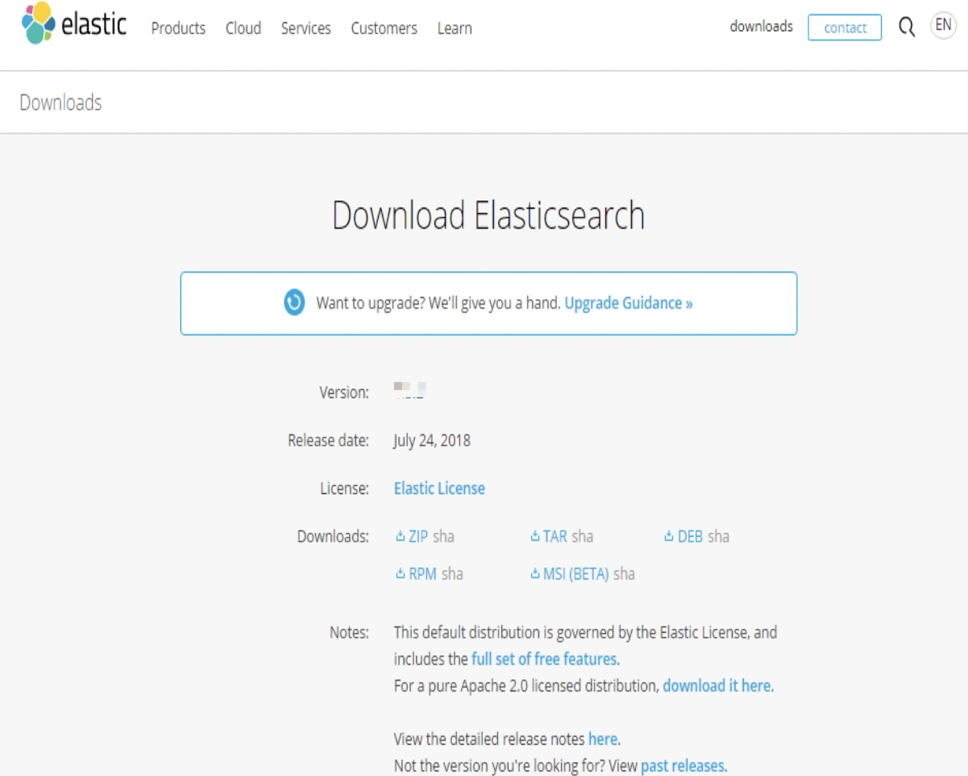Open the Services menu

pos(306,28)
